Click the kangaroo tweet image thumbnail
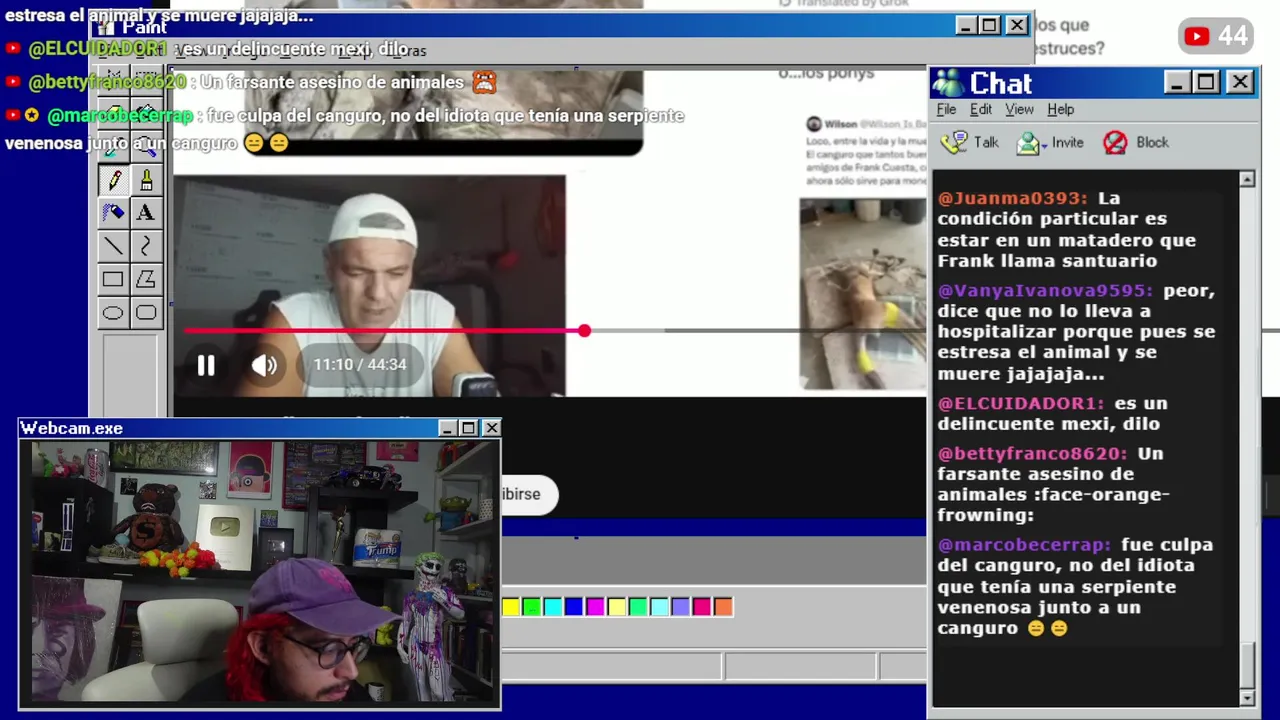Viewport: 1280px width, 720px height. click(863, 293)
